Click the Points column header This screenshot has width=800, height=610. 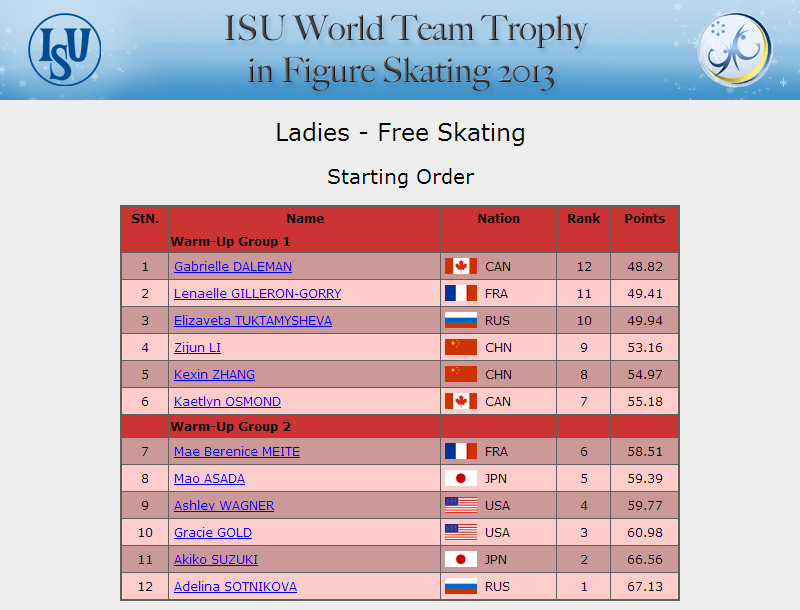point(644,218)
